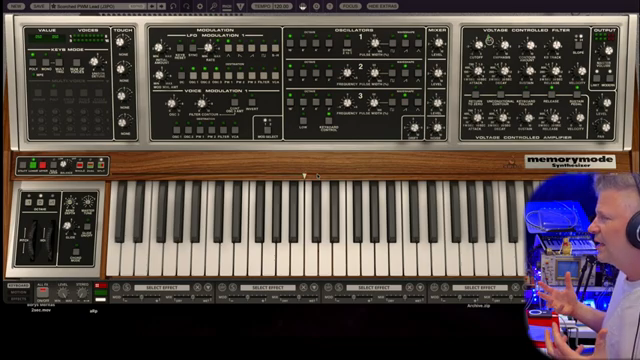This screenshot has width=640, height=360.
Task: Switch to KEYBOARD tab
Action: [x=18, y=285]
